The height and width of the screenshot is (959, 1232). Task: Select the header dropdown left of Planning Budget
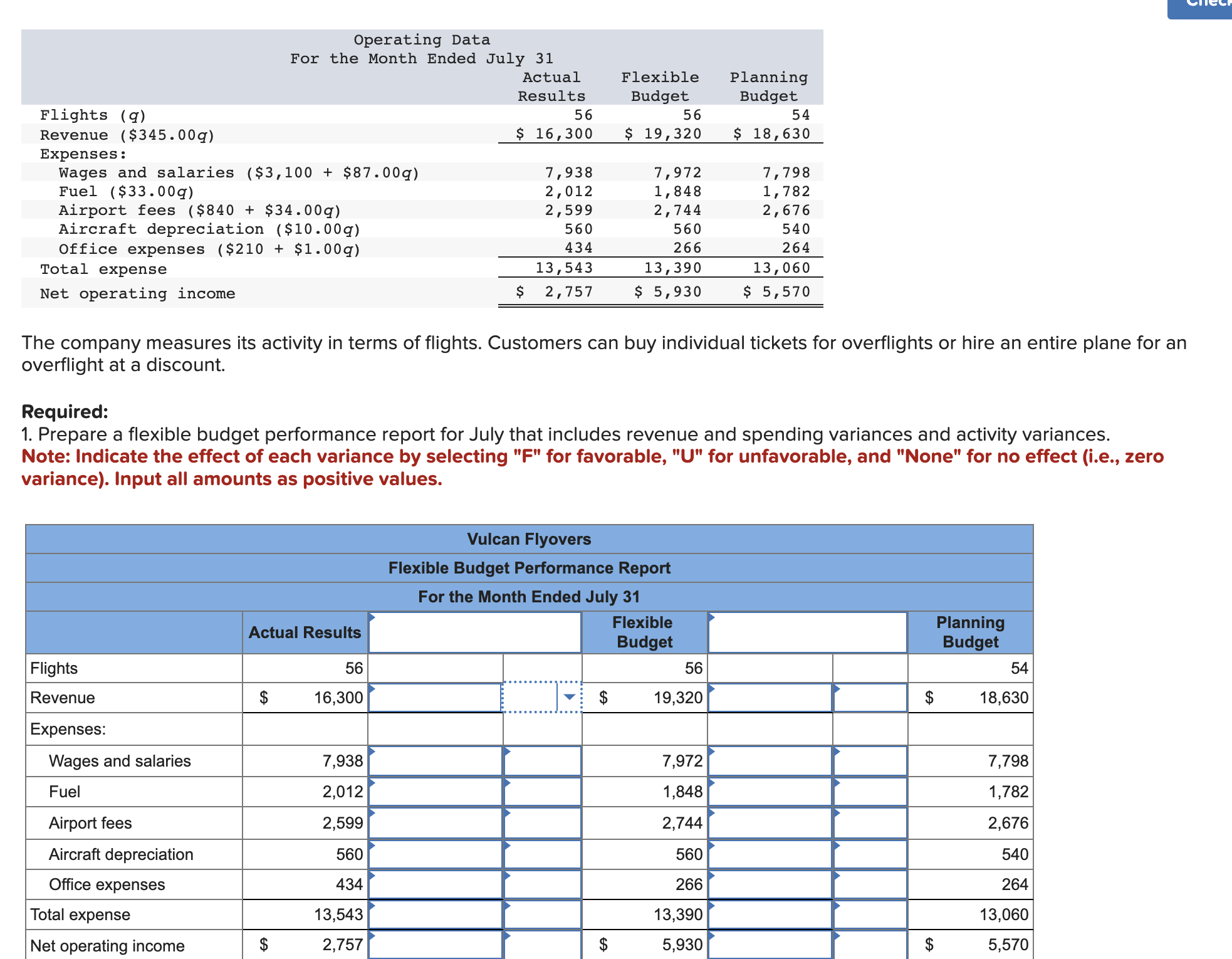(x=807, y=632)
